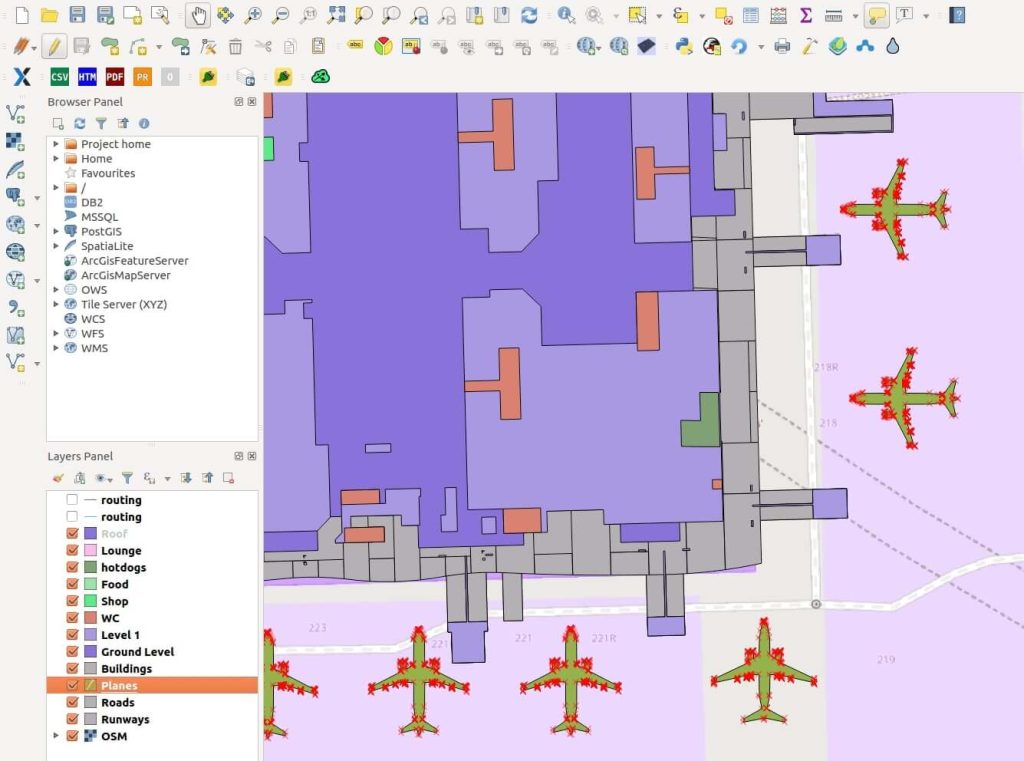Select the Zoom Out tool
This screenshot has width=1024, height=761.
(279, 15)
